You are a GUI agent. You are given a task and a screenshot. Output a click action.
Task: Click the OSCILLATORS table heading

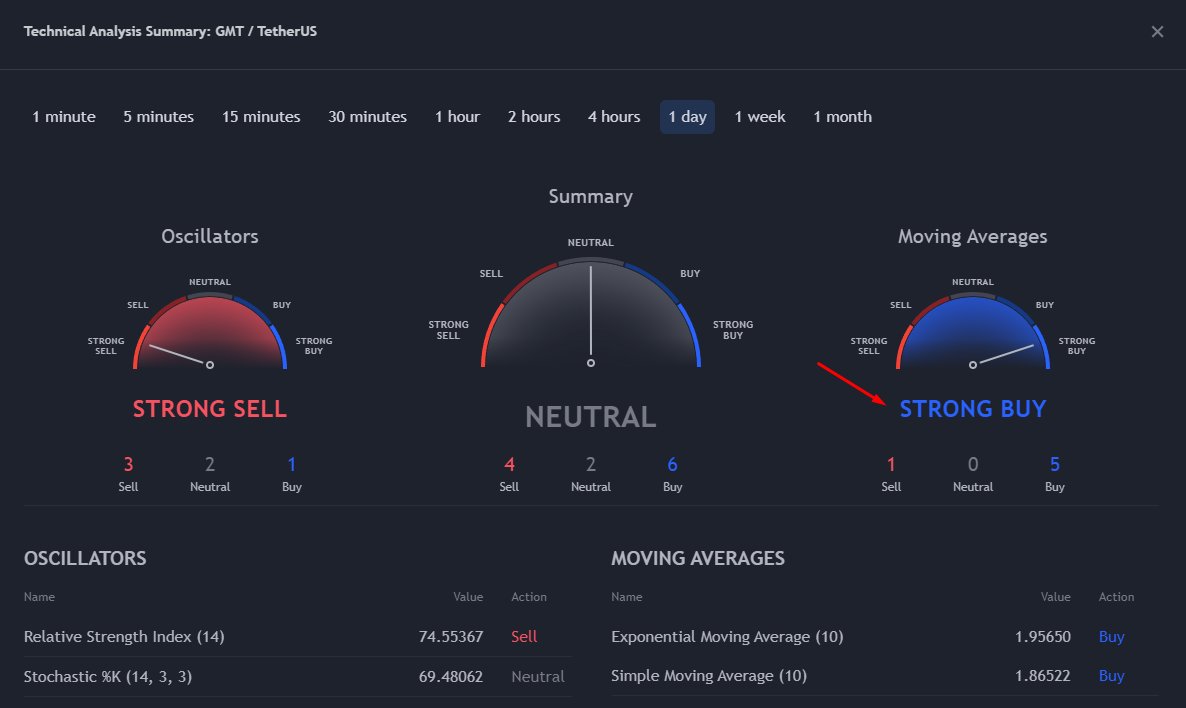point(85,558)
